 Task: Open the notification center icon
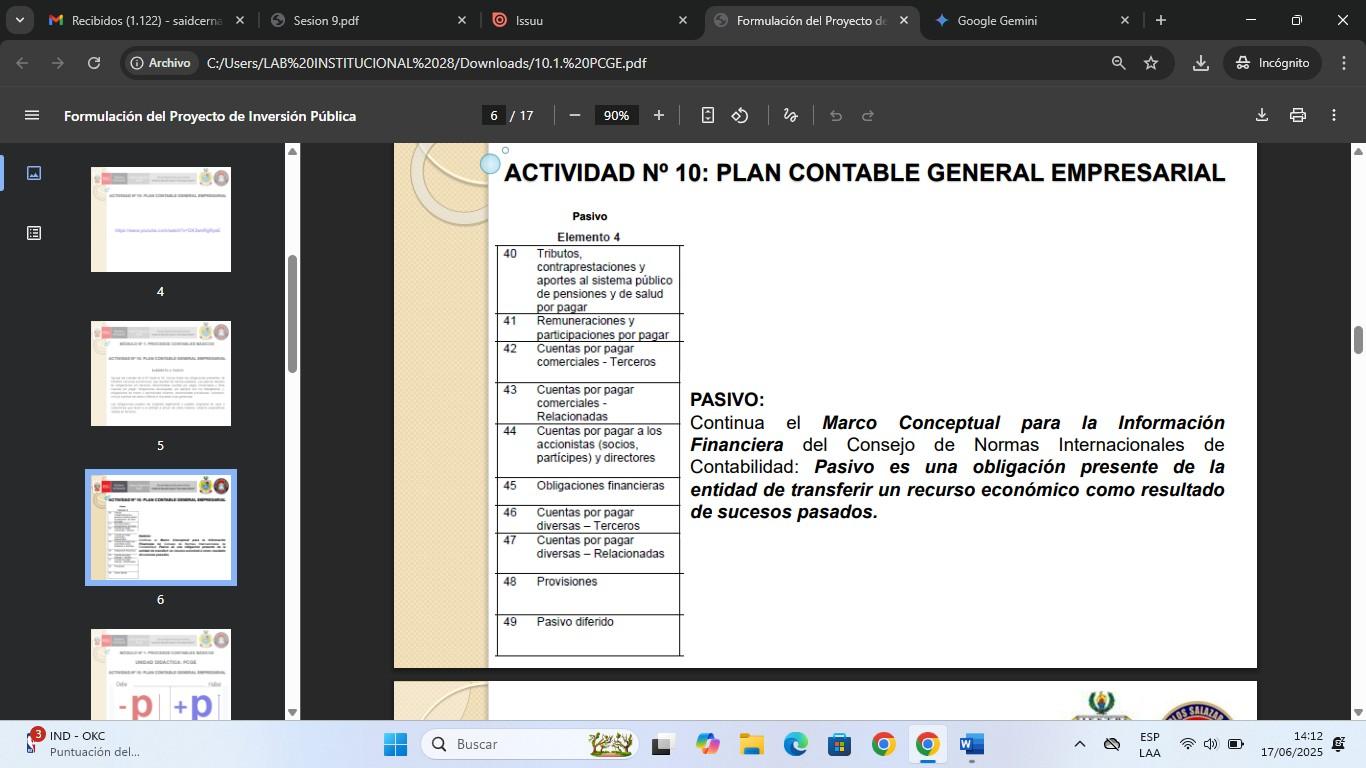pos(1339,744)
